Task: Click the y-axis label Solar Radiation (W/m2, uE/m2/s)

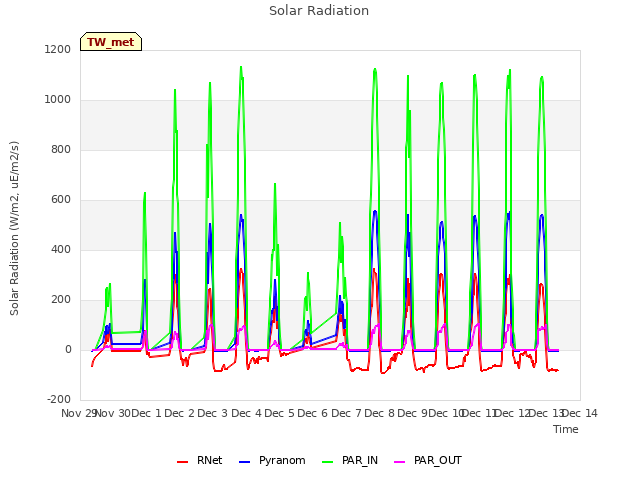Action: [14, 228]
